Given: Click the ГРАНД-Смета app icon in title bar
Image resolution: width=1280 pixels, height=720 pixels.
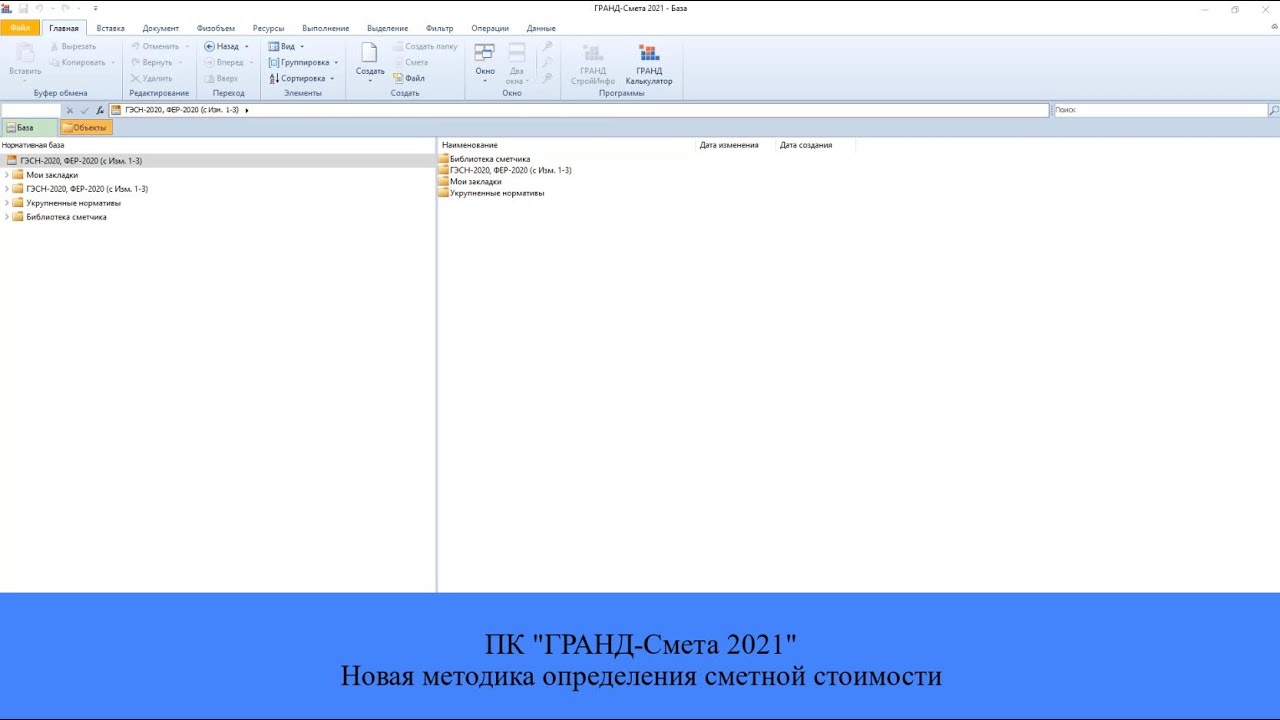Looking at the screenshot, I should coord(7,8).
